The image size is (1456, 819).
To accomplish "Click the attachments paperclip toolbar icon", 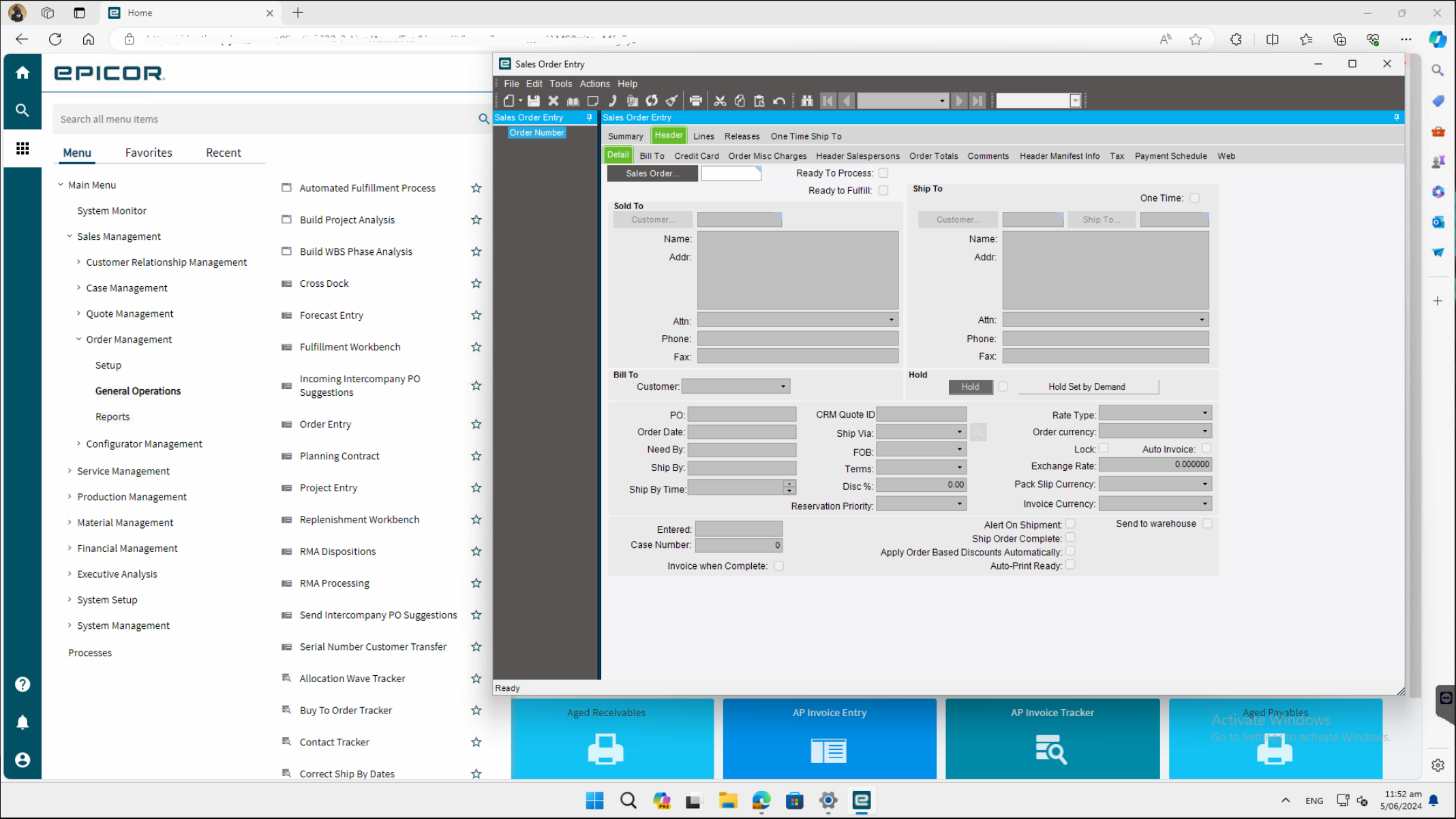I will click(x=633, y=101).
